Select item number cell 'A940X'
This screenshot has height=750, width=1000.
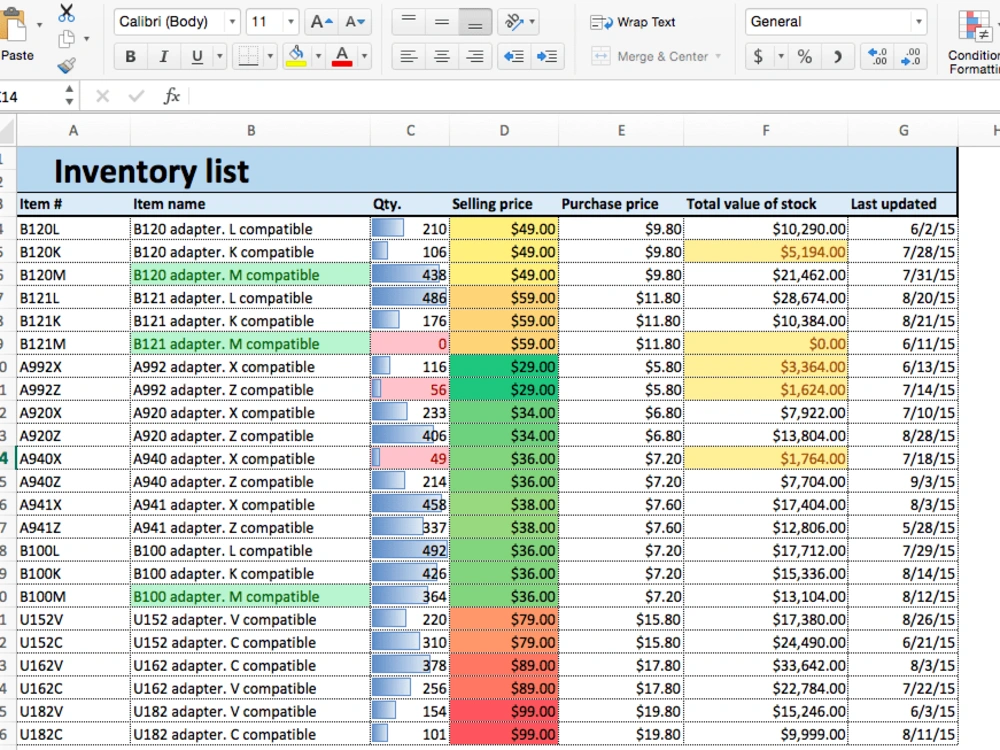click(73, 459)
